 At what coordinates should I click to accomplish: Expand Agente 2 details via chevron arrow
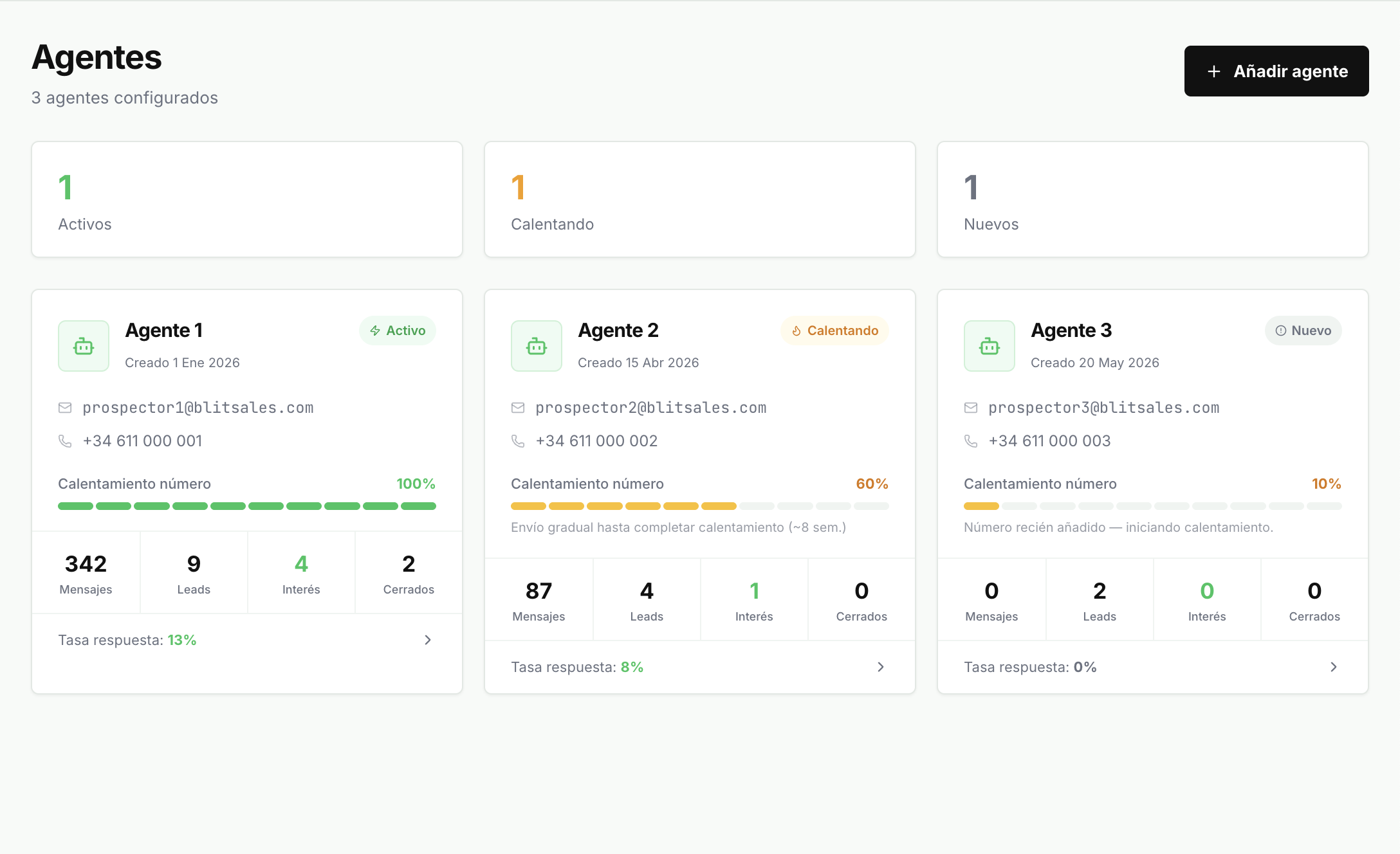[x=881, y=667]
